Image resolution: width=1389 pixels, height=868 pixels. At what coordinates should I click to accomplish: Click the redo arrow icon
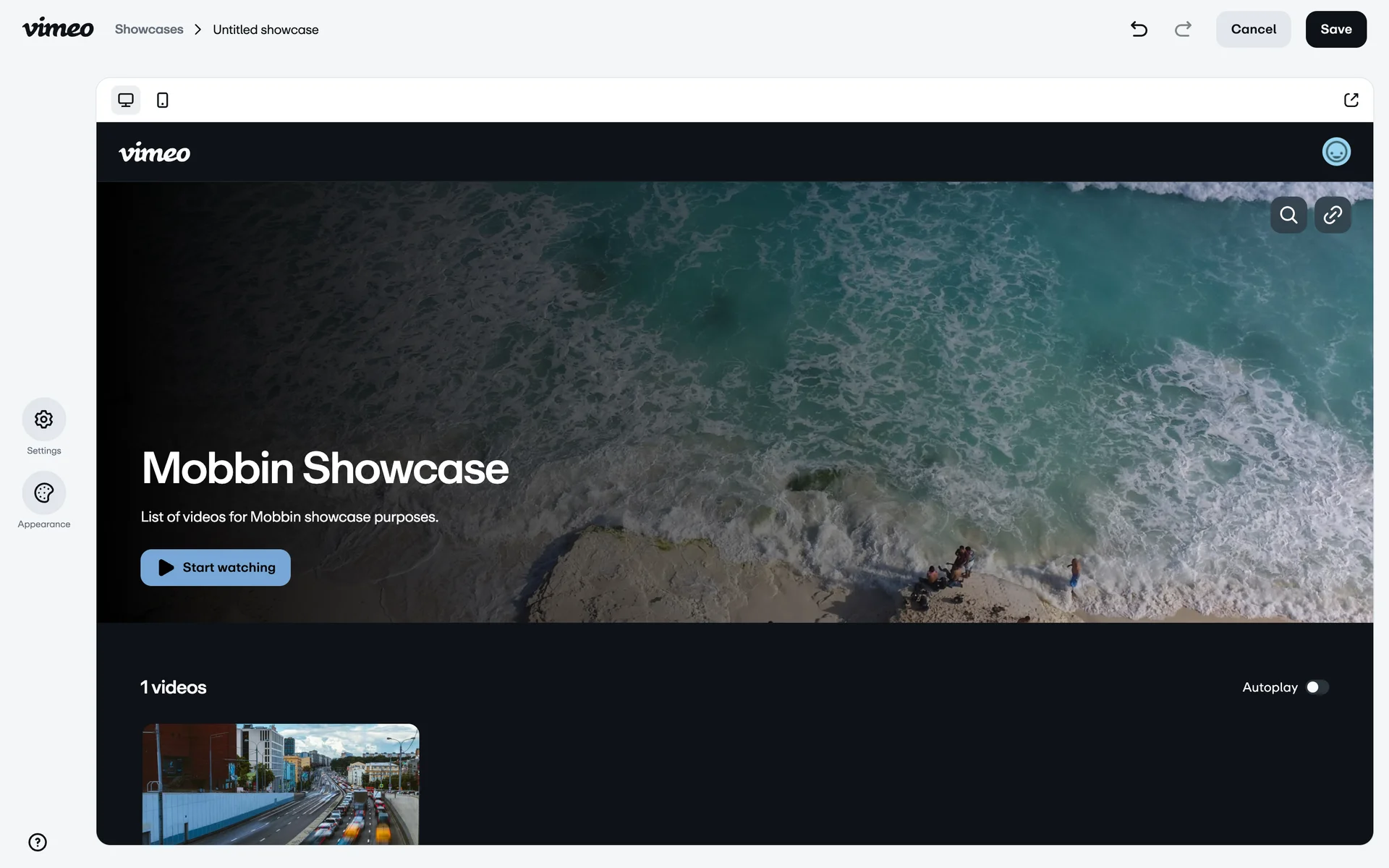[x=1183, y=29]
